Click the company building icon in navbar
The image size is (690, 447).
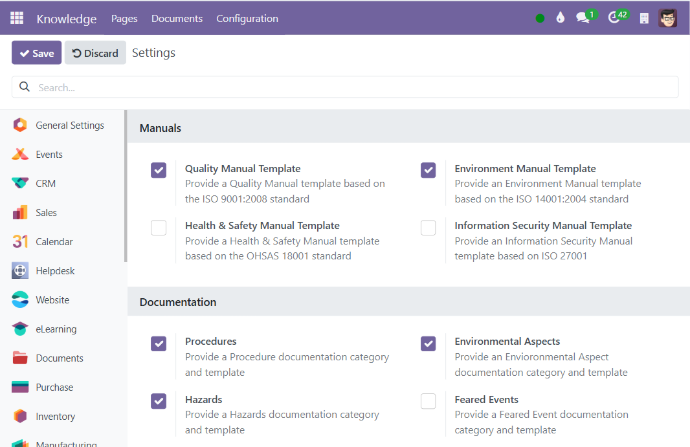[x=644, y=18]
